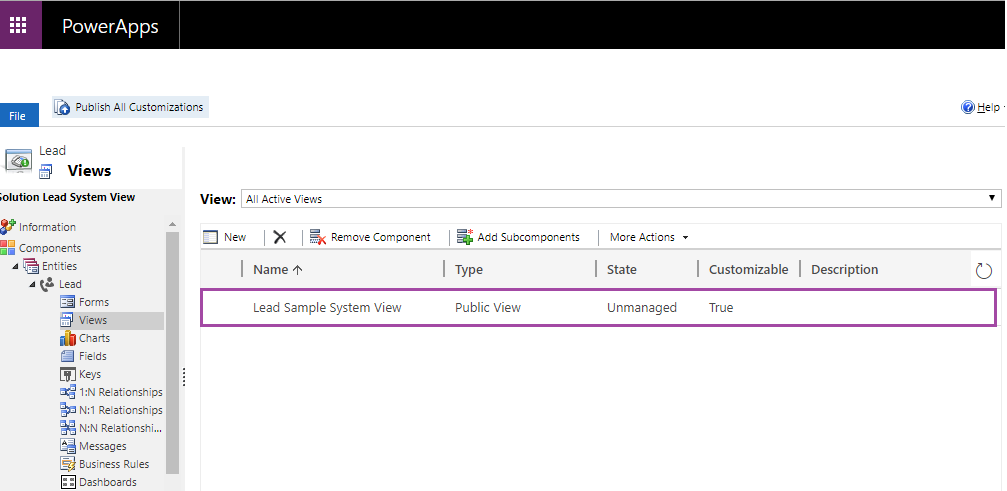This screenshot has height=491, width=1007.
Task: Click the Forms icon
Action: pyautogui.click(x=67, y=302)
